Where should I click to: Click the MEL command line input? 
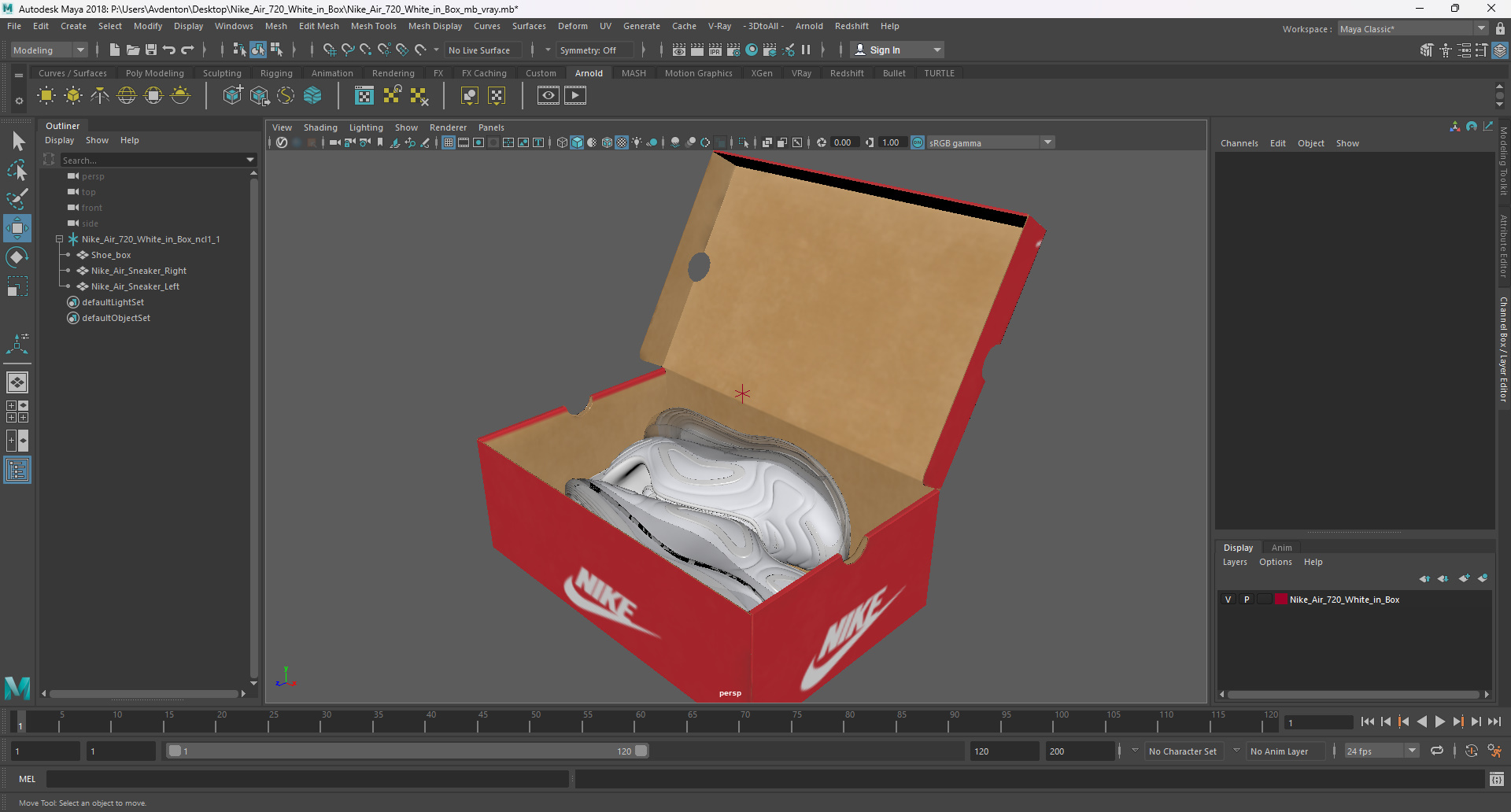click(x=307, y=779)
